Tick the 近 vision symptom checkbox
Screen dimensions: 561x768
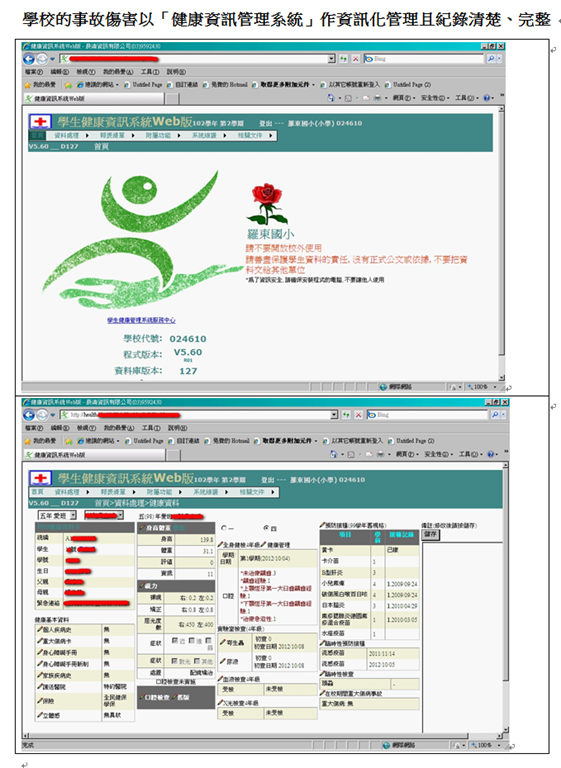175,641
